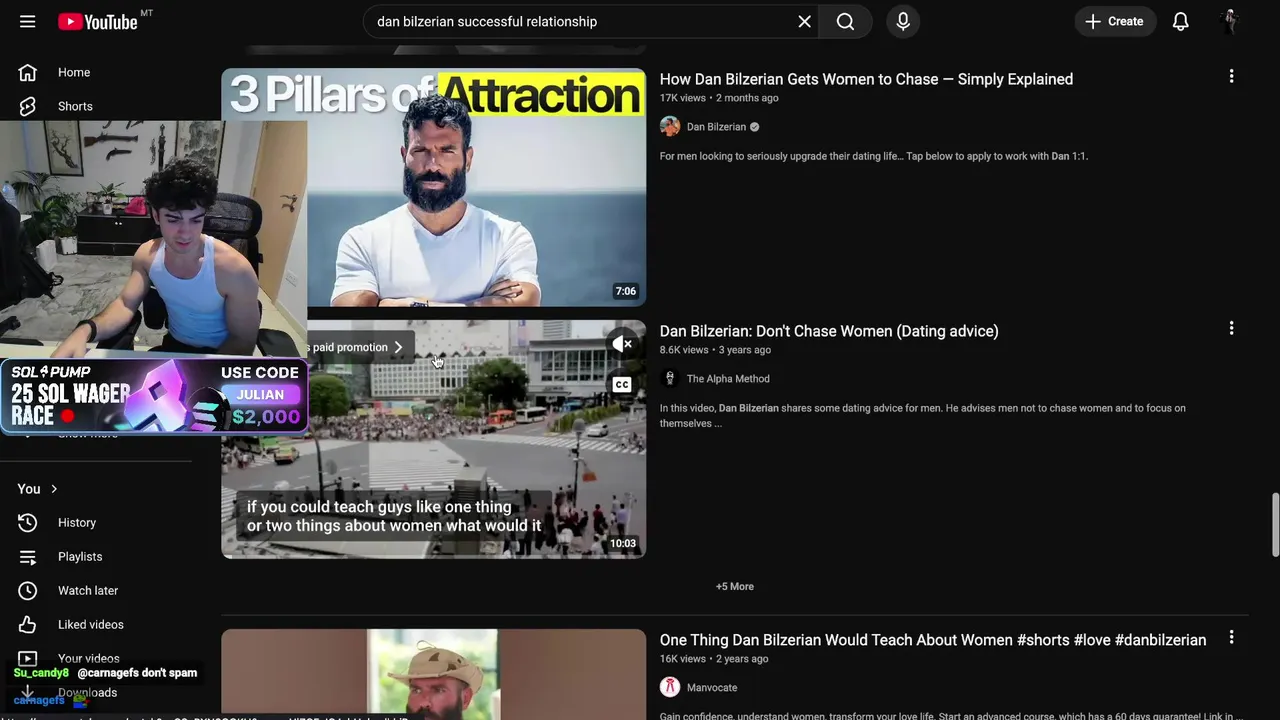Viewport: 1280px width, 720px height.
Task: Click the Home house icon
Action: tap(28, 72)
